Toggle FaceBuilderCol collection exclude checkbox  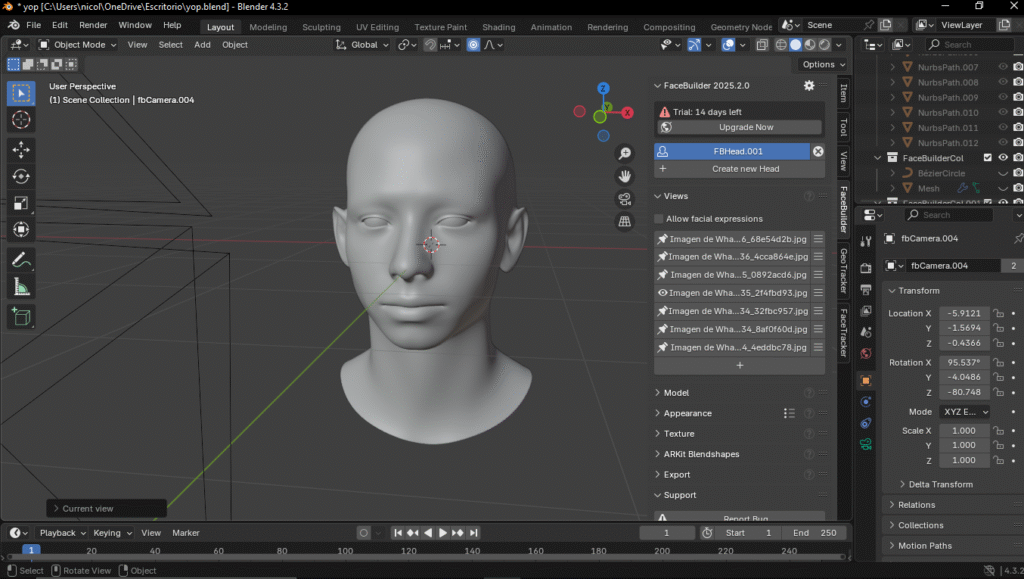click(988, 158)
